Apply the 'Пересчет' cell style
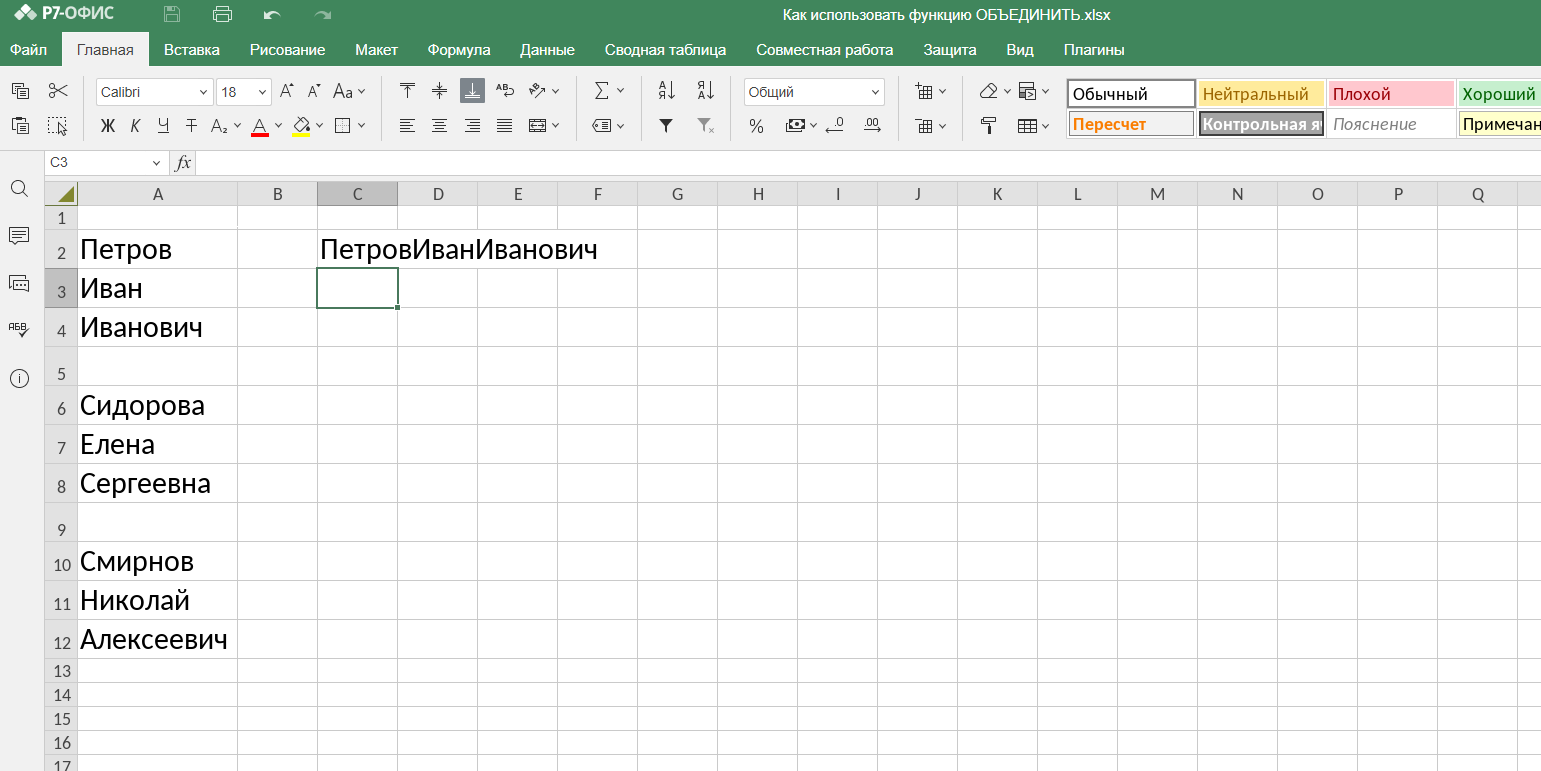 coord(1131,124)
